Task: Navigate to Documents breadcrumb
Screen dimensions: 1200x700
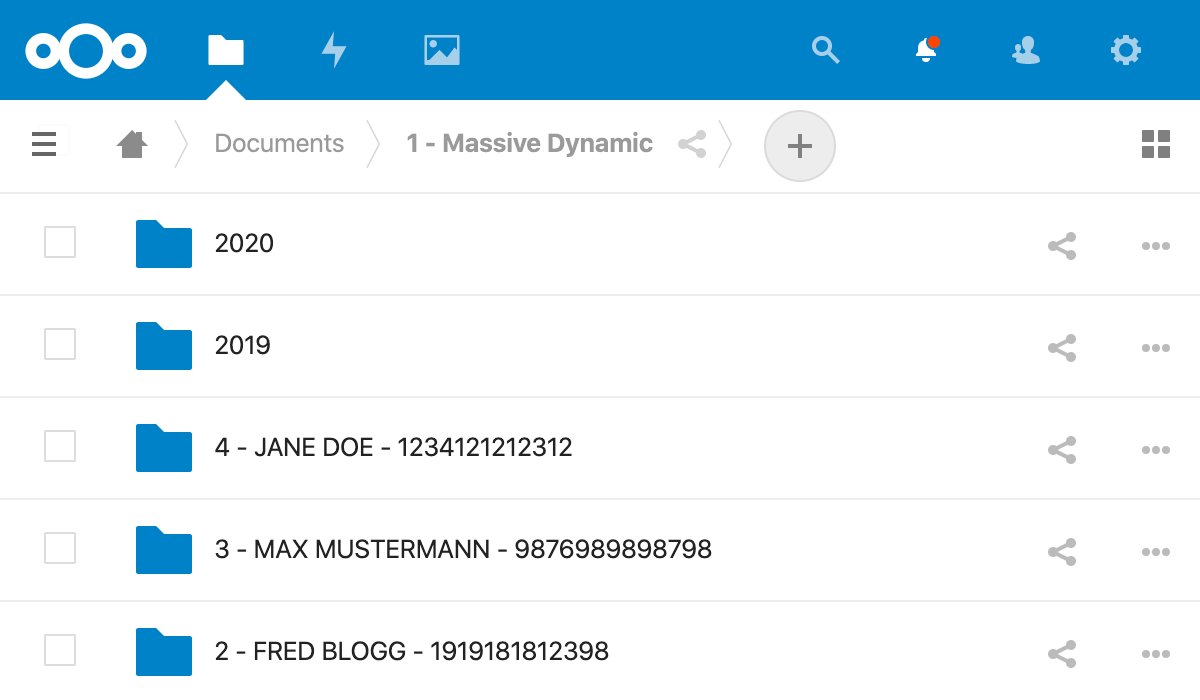Action: pyautogui.click(x=279, y=144)
